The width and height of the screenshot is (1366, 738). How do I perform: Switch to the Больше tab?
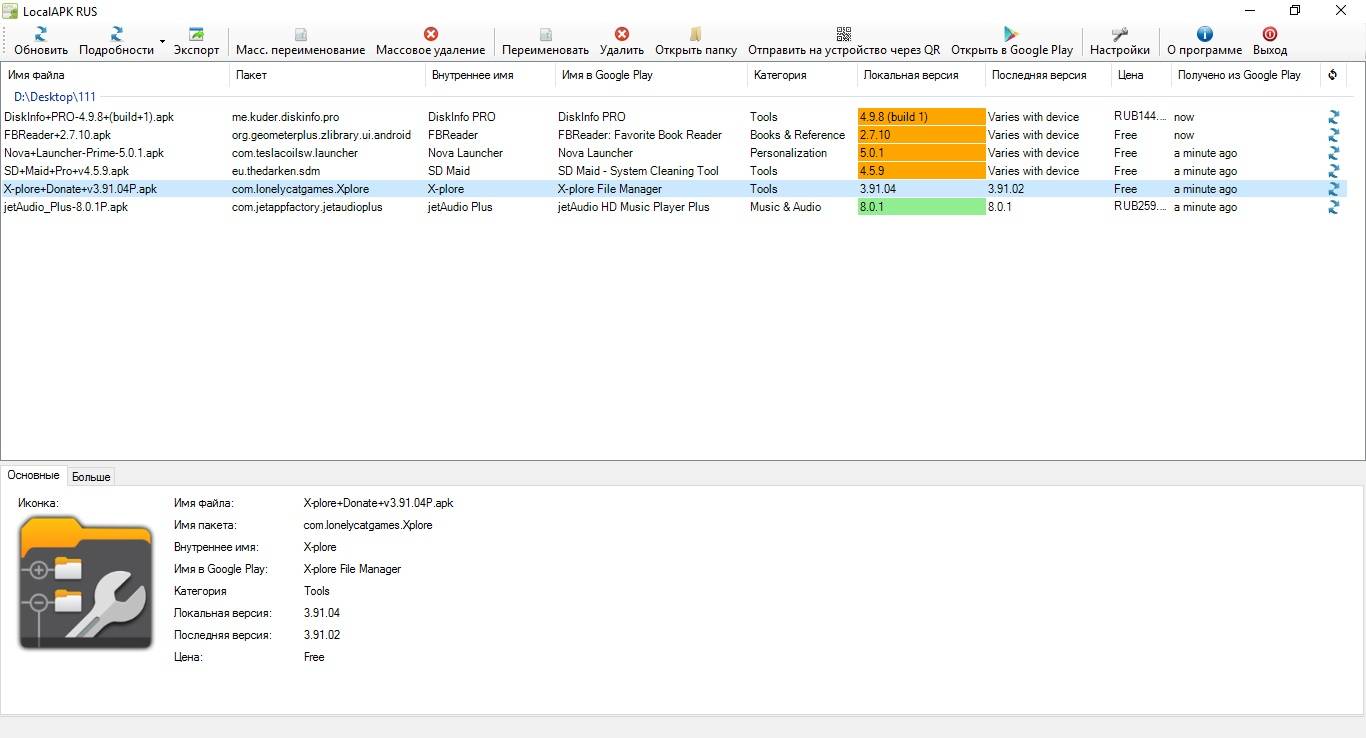click(91, 477)
